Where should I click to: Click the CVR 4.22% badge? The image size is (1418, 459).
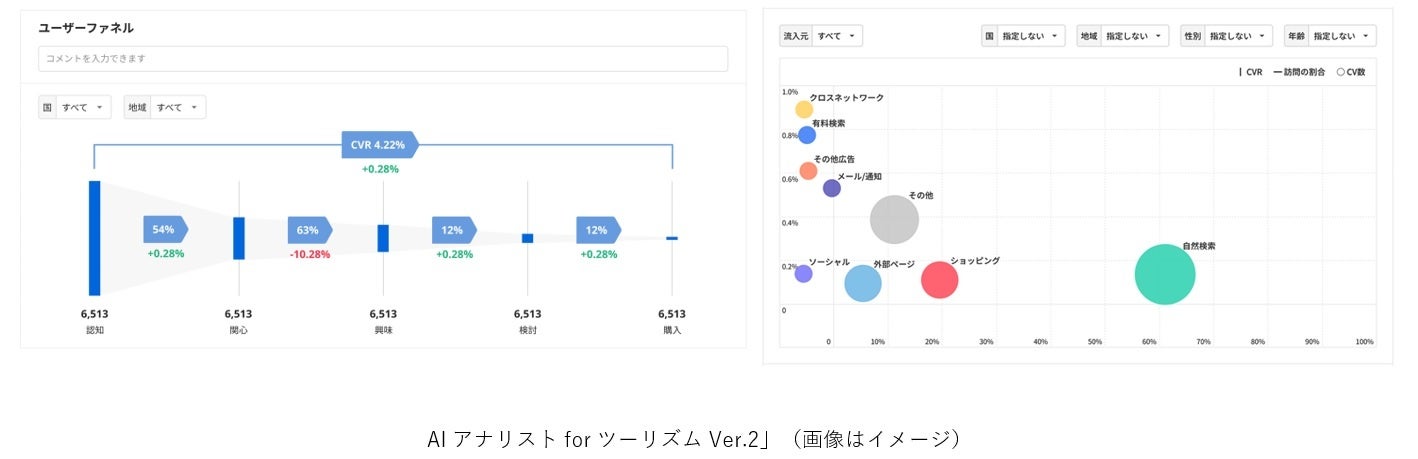379,145
